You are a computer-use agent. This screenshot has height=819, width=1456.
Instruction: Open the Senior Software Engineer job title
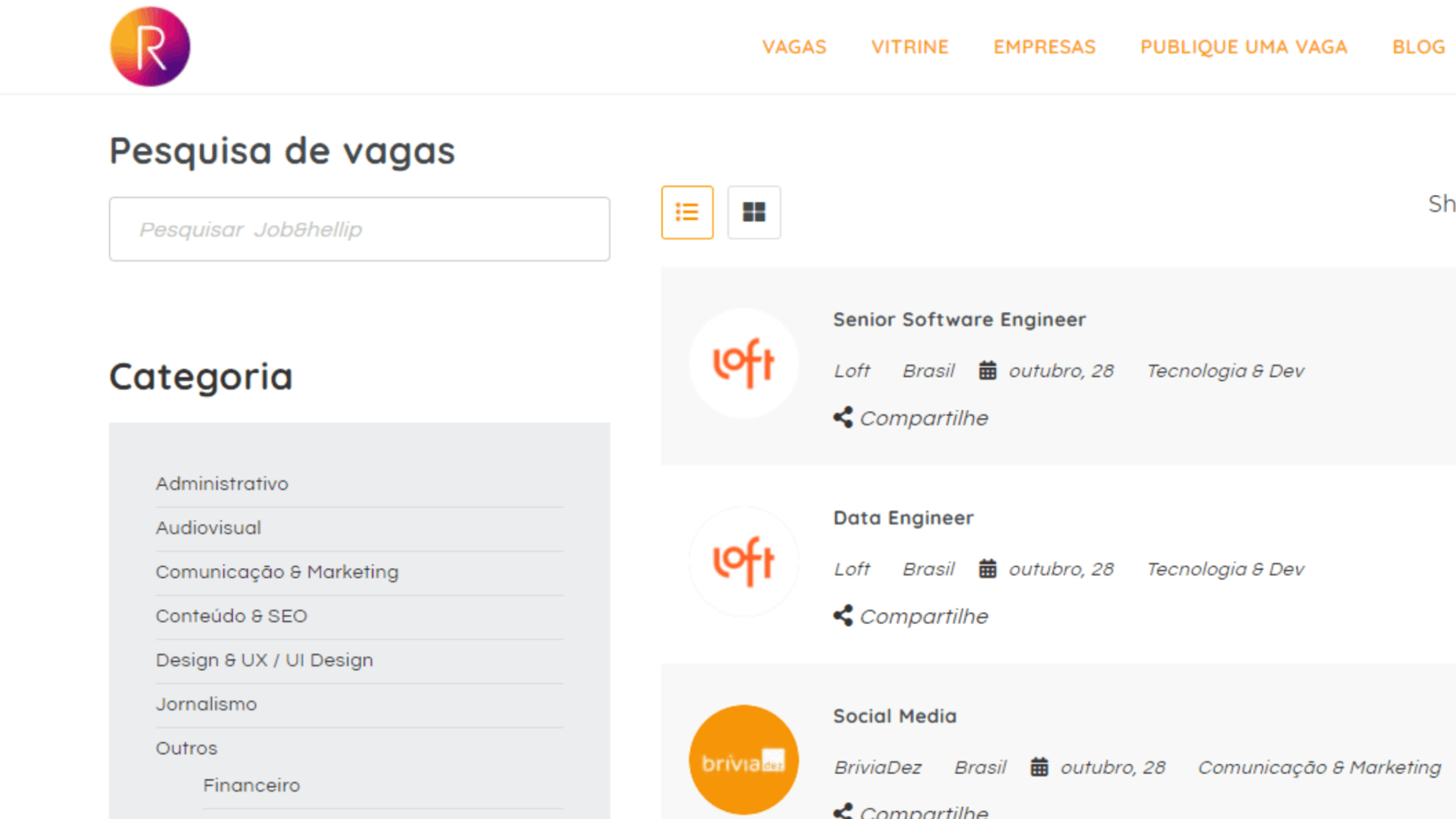point(959,320)
